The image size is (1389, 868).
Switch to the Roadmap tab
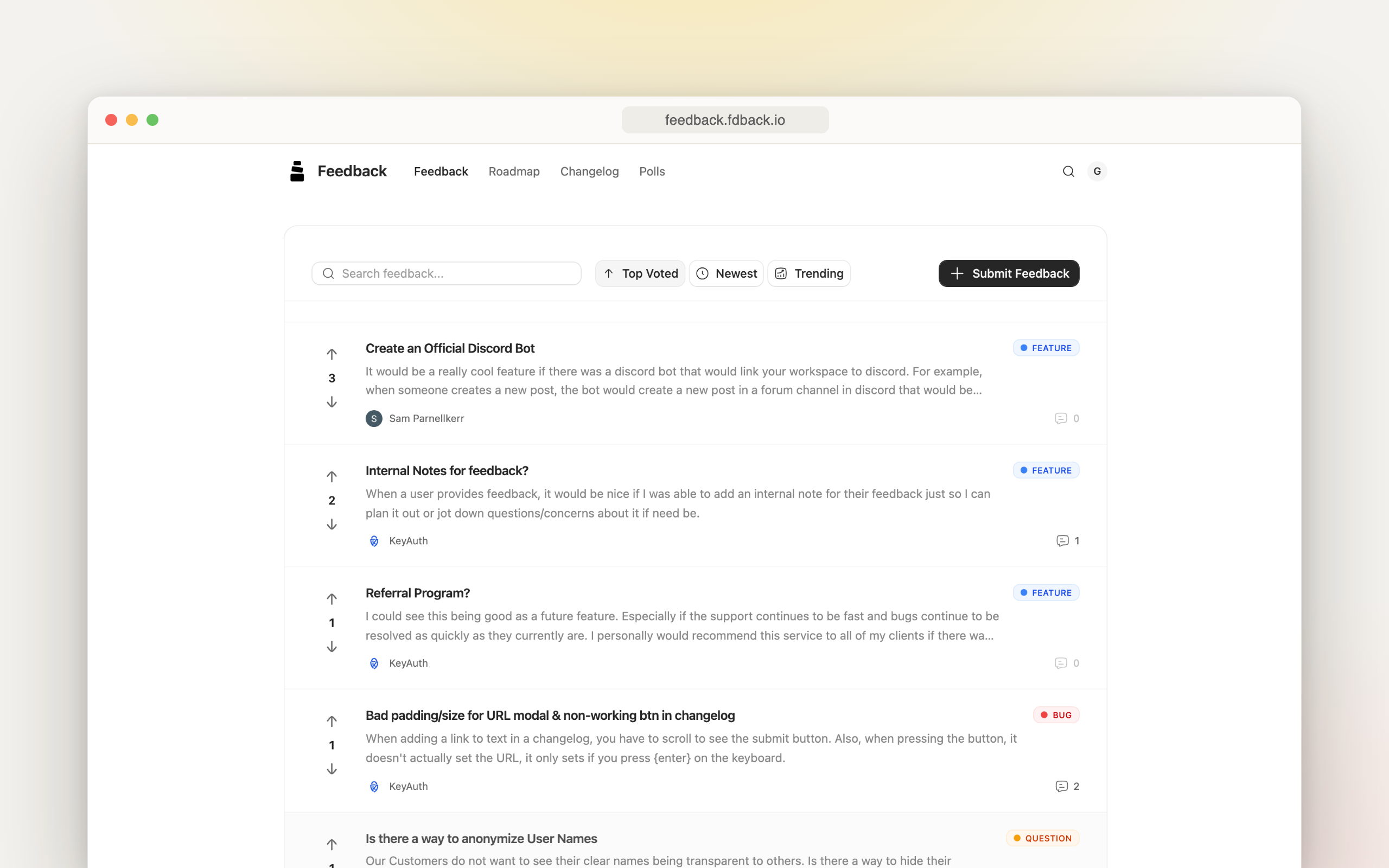pyautogui.click(x=514, y=171)
